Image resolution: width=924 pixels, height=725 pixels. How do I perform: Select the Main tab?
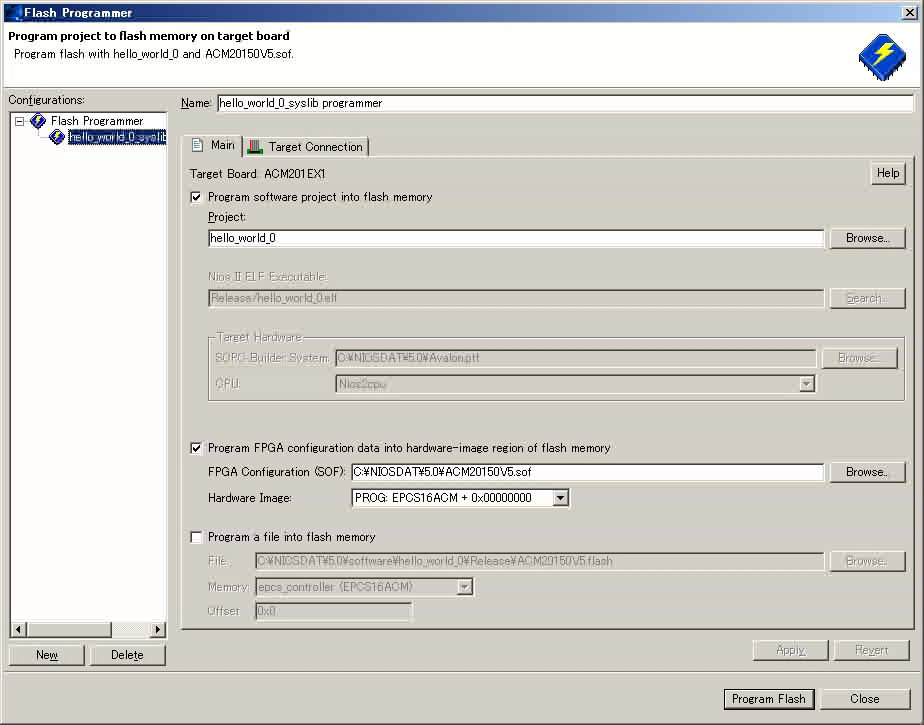coord(212,146)
